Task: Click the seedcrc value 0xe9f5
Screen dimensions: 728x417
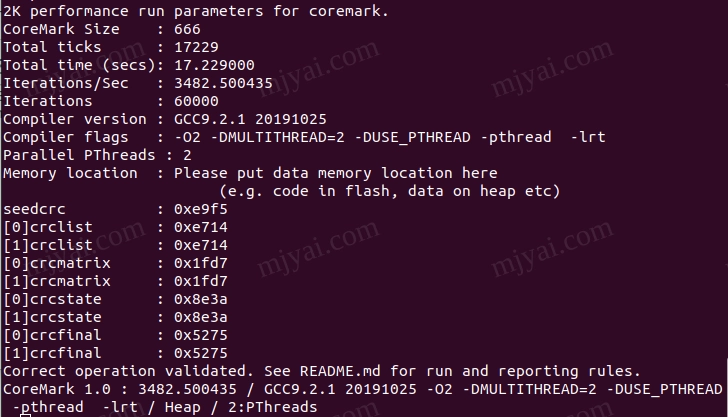Action: pyautogui.click(x=201, y=209)
